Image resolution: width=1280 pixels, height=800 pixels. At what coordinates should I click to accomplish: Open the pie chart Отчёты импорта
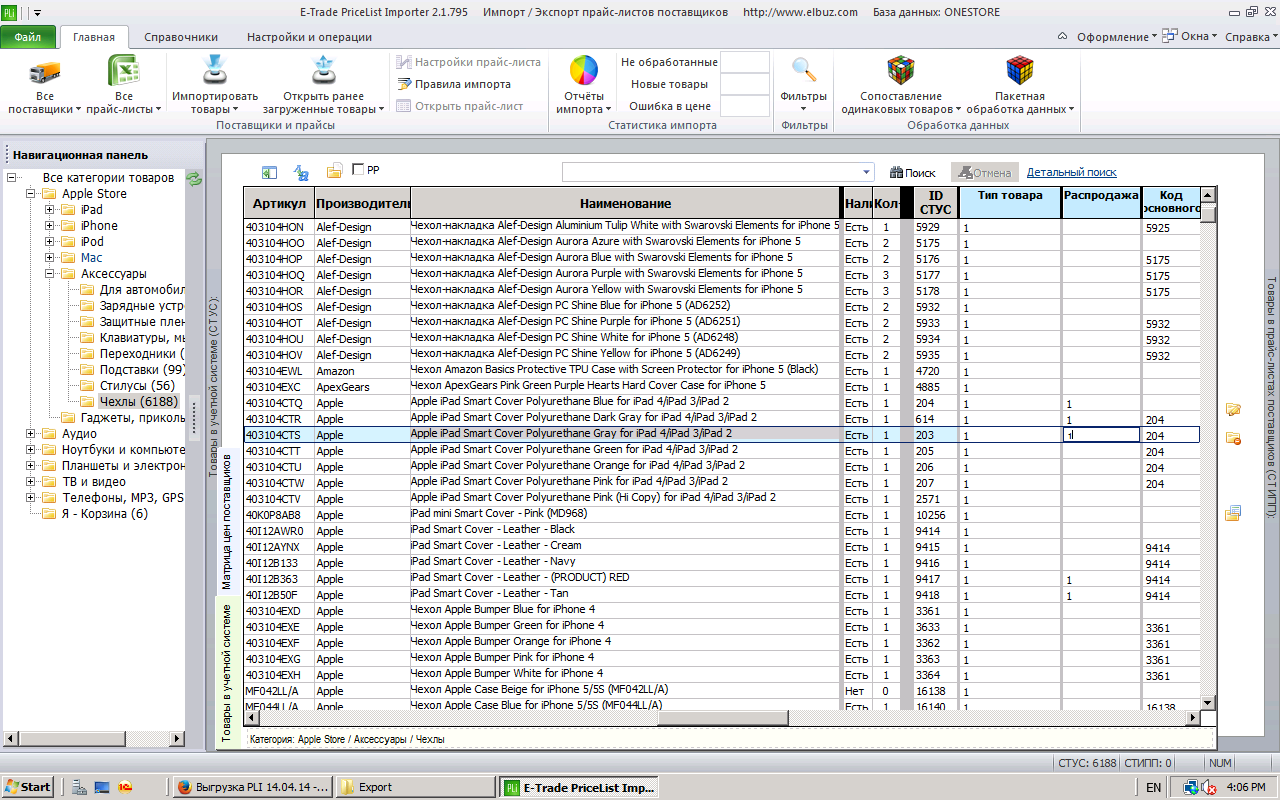[x=584, y=72]
